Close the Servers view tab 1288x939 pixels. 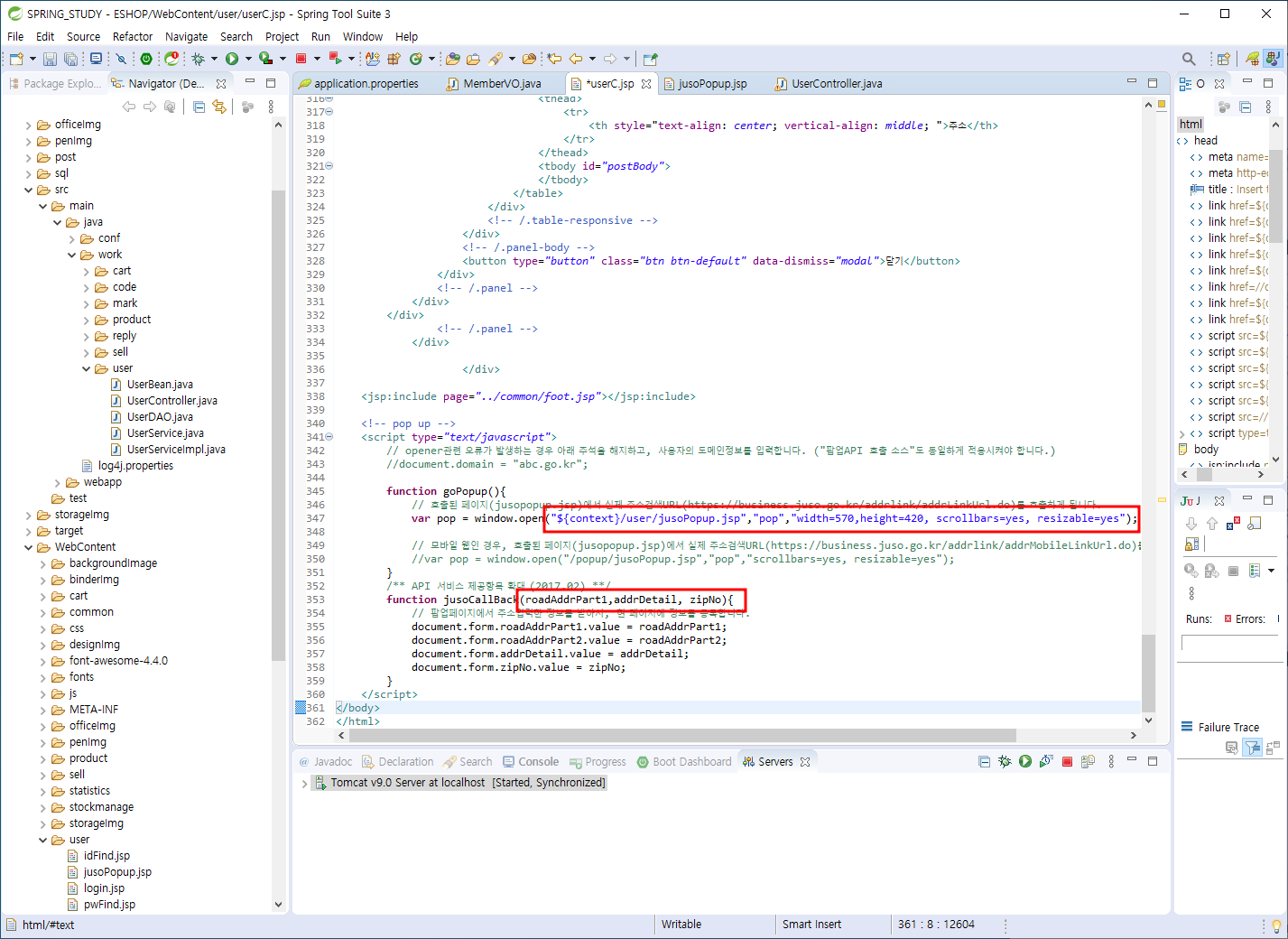pos(805,762)
